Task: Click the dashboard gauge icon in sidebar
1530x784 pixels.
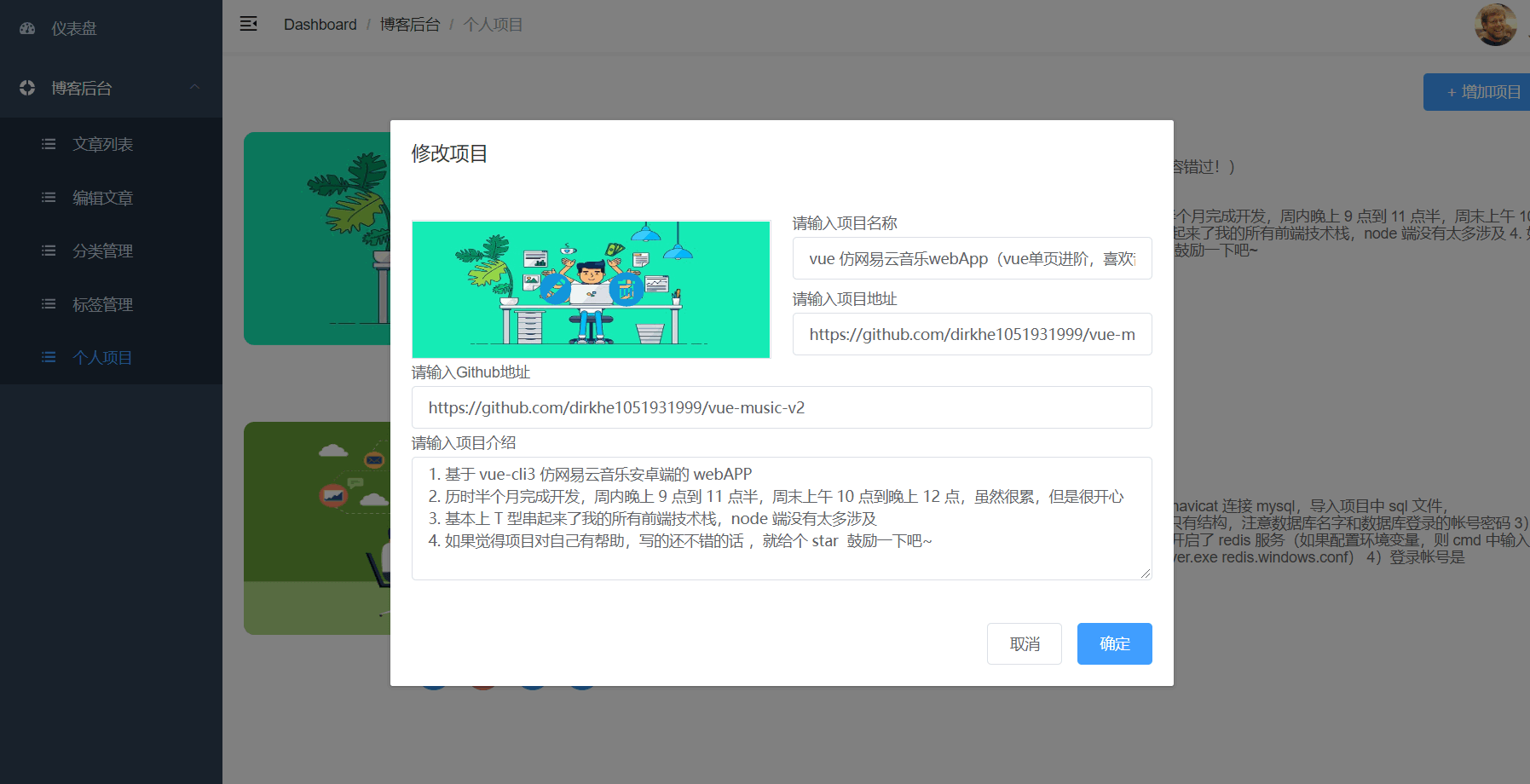Action: pyautogui.click(x=27, y=28)
